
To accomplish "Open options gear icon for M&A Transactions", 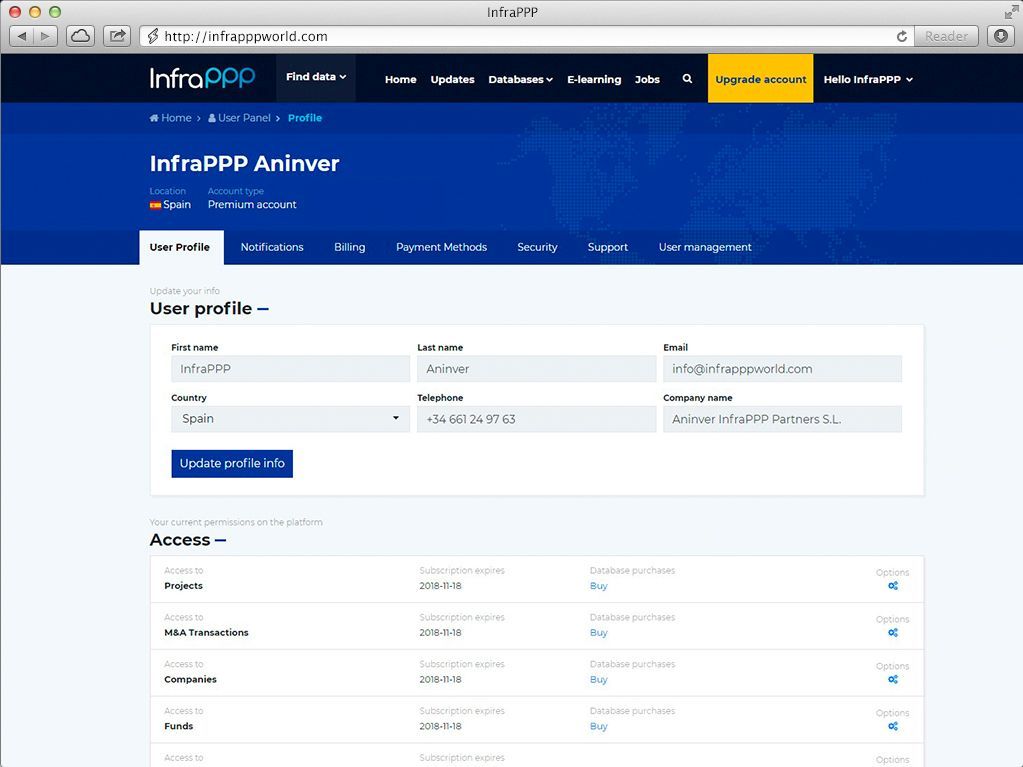I will (893, 633).
